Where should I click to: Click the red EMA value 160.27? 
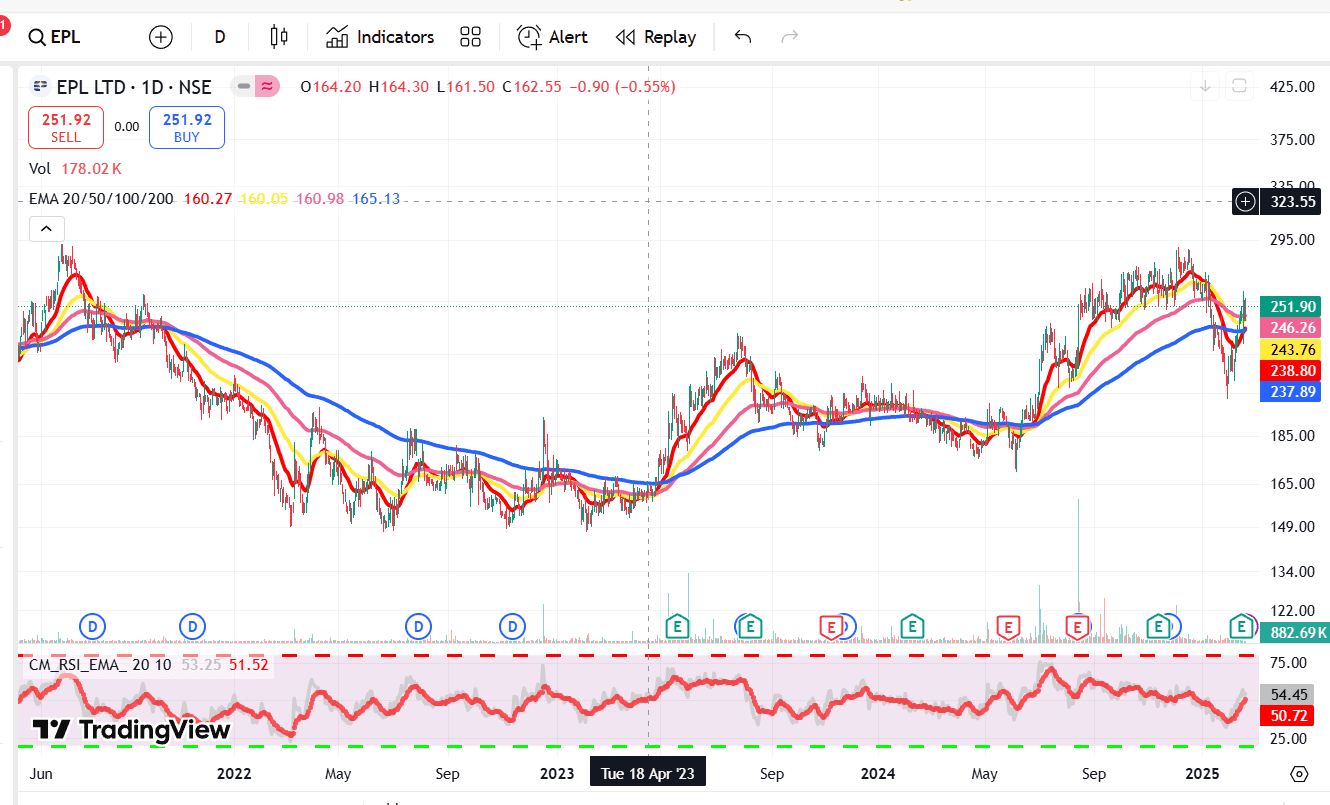pos(207,199)
